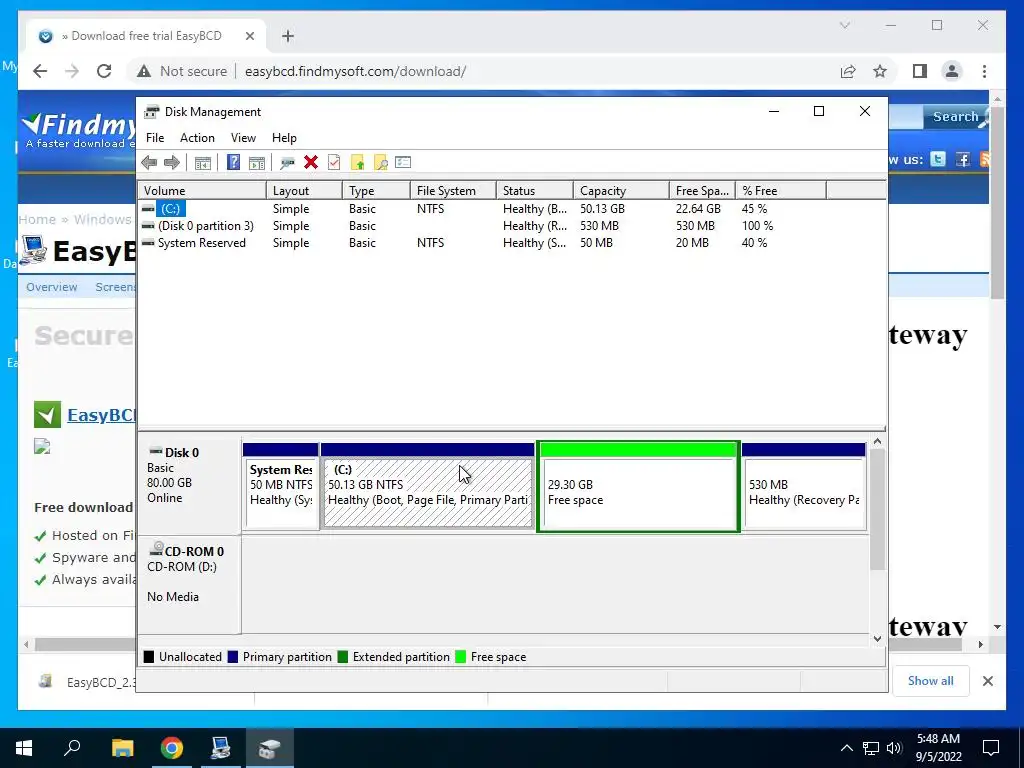
Task: Click the 50.13 GB capacity cell
Action: click(602, 209)
